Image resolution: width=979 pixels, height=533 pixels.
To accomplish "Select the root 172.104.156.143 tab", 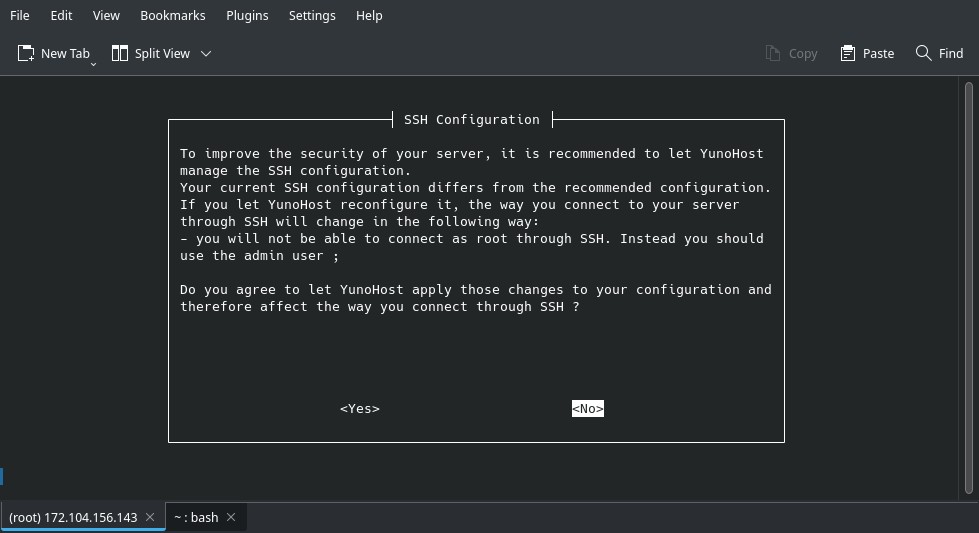I will click(x=73, y=517).
